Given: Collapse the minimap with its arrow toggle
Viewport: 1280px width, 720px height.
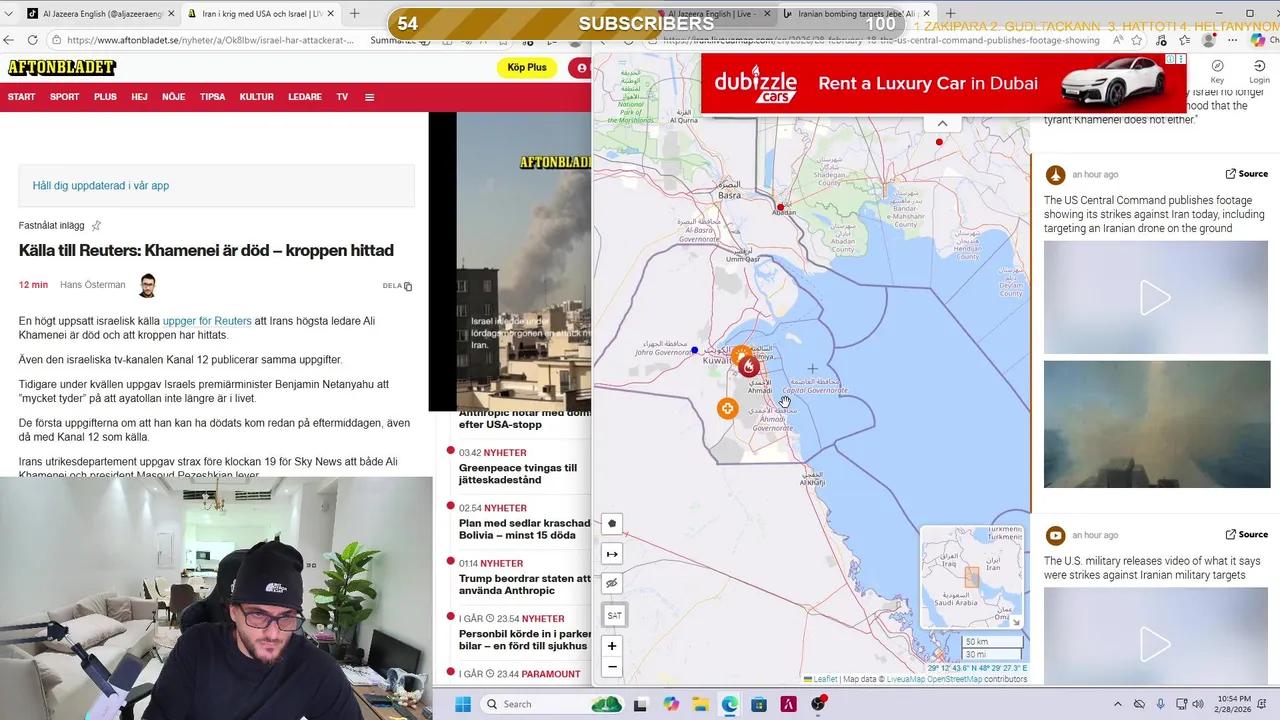Looking at the screenshot, I should tap(1017, 622).
